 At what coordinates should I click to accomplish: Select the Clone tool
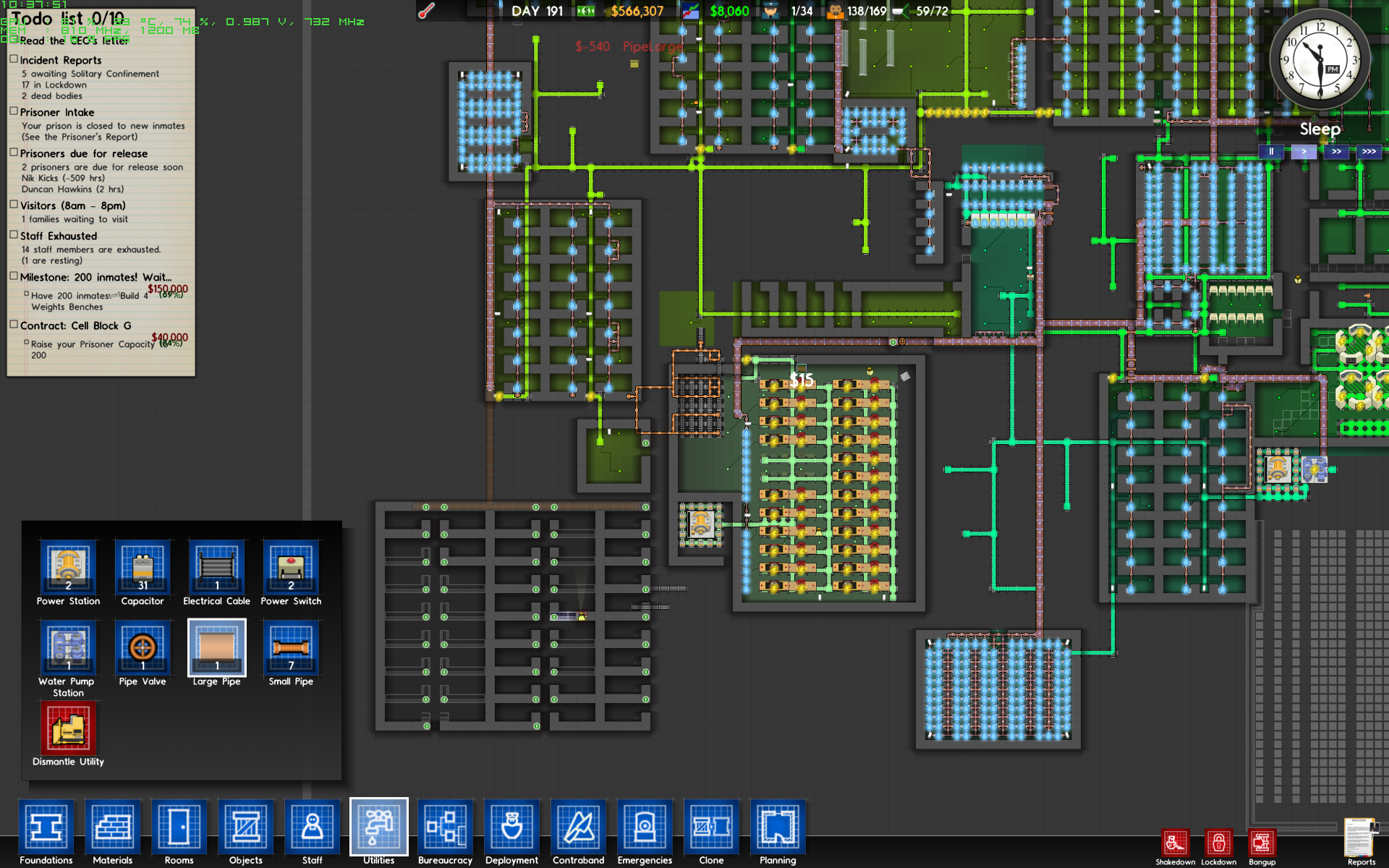coord(712,825)
